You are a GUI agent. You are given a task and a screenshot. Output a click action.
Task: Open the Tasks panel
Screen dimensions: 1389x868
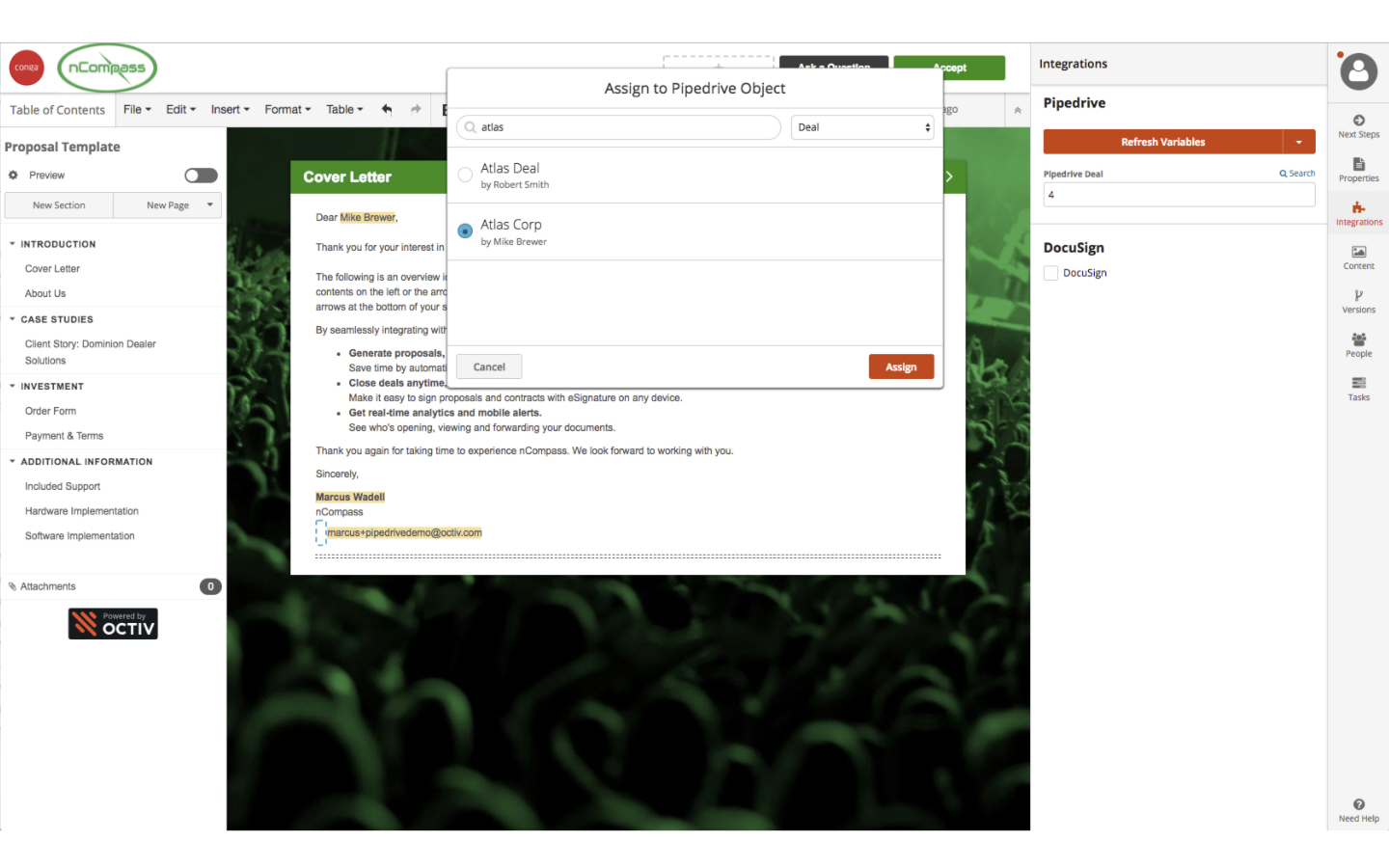tap(1358, 388)
